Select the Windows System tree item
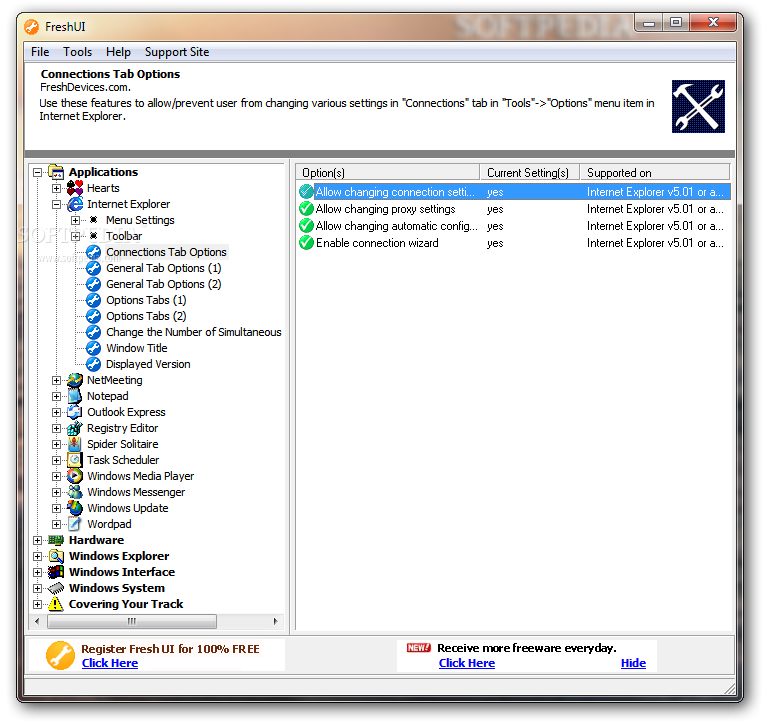Image resolution: width=764 pixels, height=723 pixels. pos(117,588)
